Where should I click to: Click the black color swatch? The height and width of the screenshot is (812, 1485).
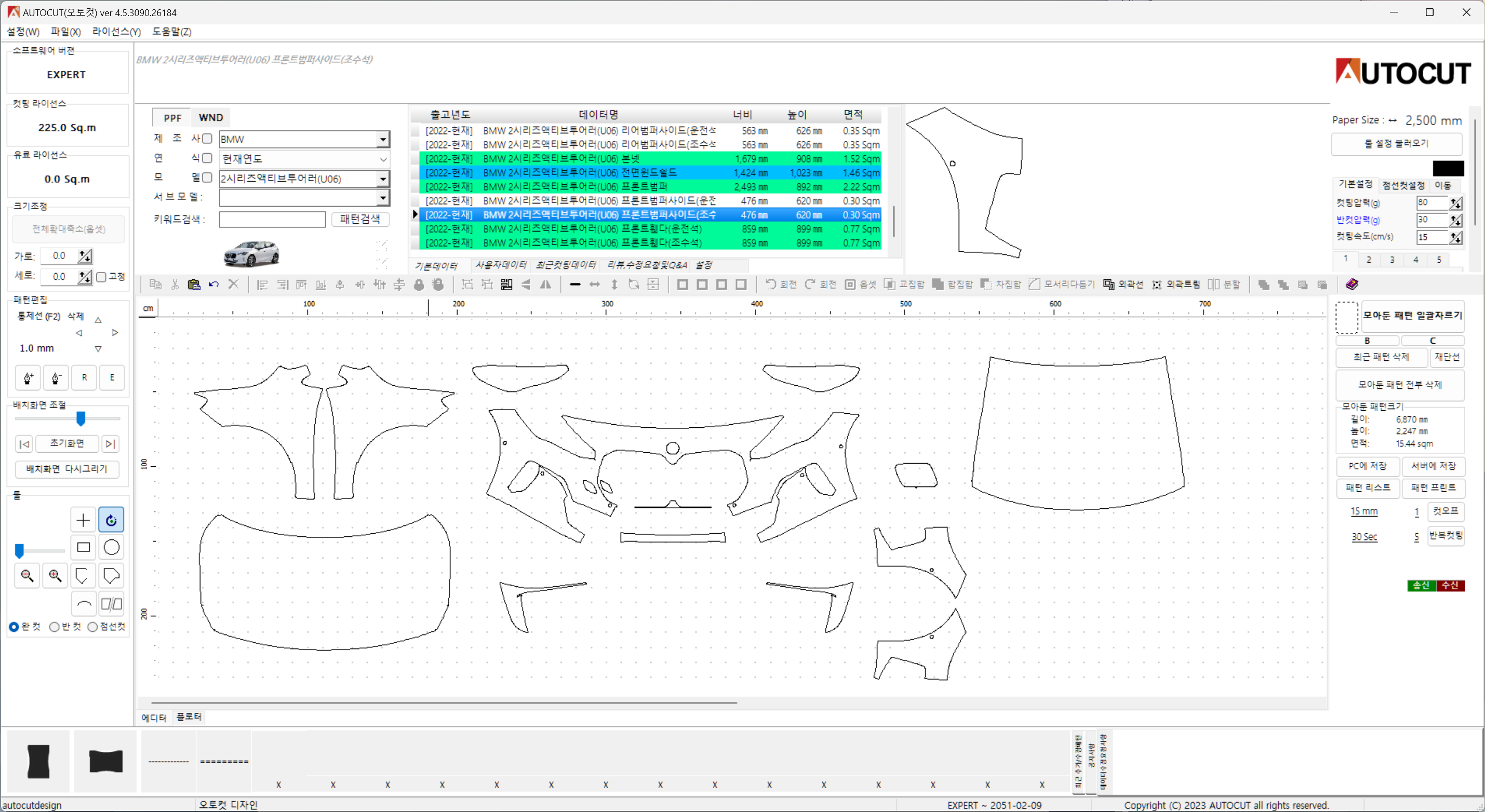(1448, 168)
